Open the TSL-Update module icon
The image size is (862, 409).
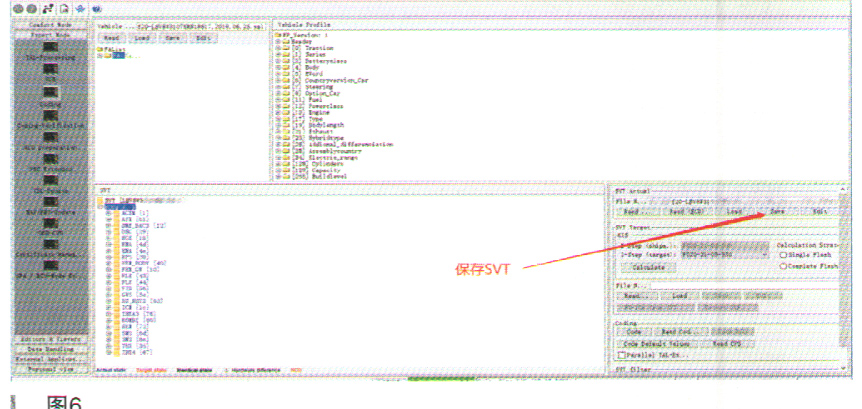(x=51, y=180)
